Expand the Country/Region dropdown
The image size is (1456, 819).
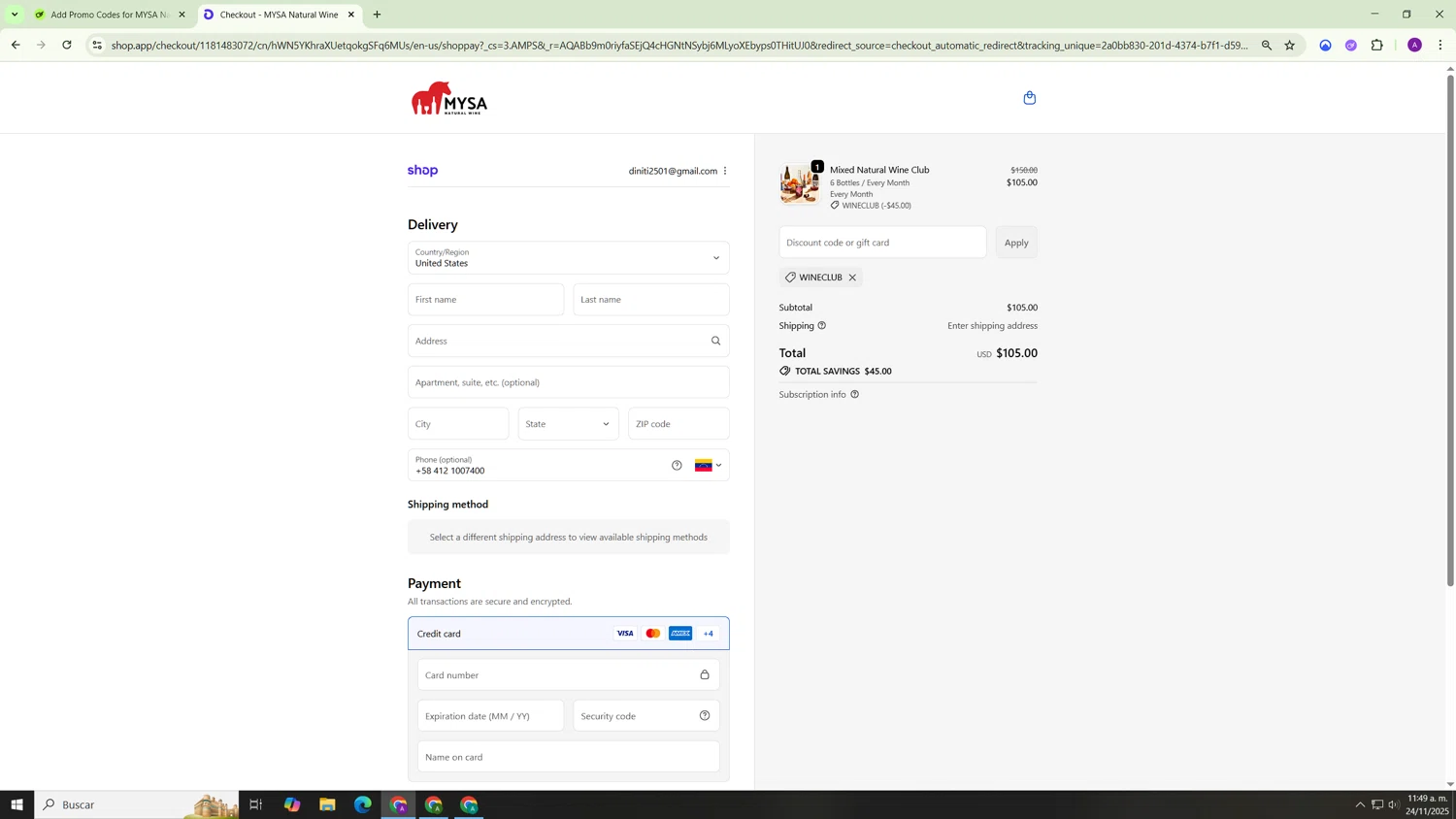pos(568,258)
